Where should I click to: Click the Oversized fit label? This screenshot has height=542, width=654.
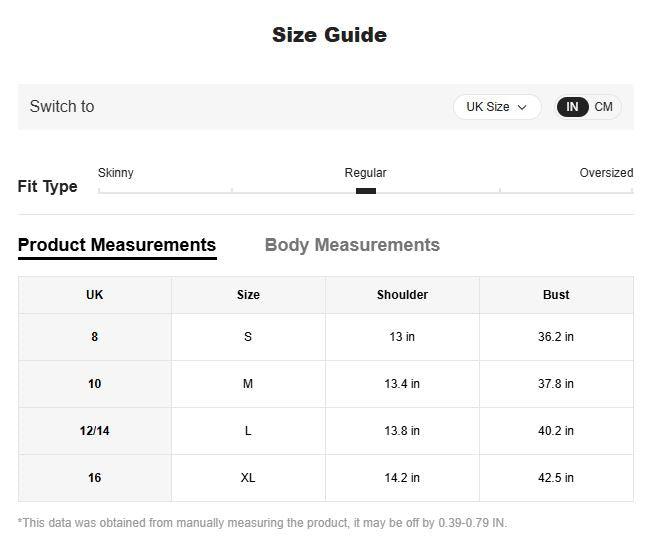click(x=606, y=173)
